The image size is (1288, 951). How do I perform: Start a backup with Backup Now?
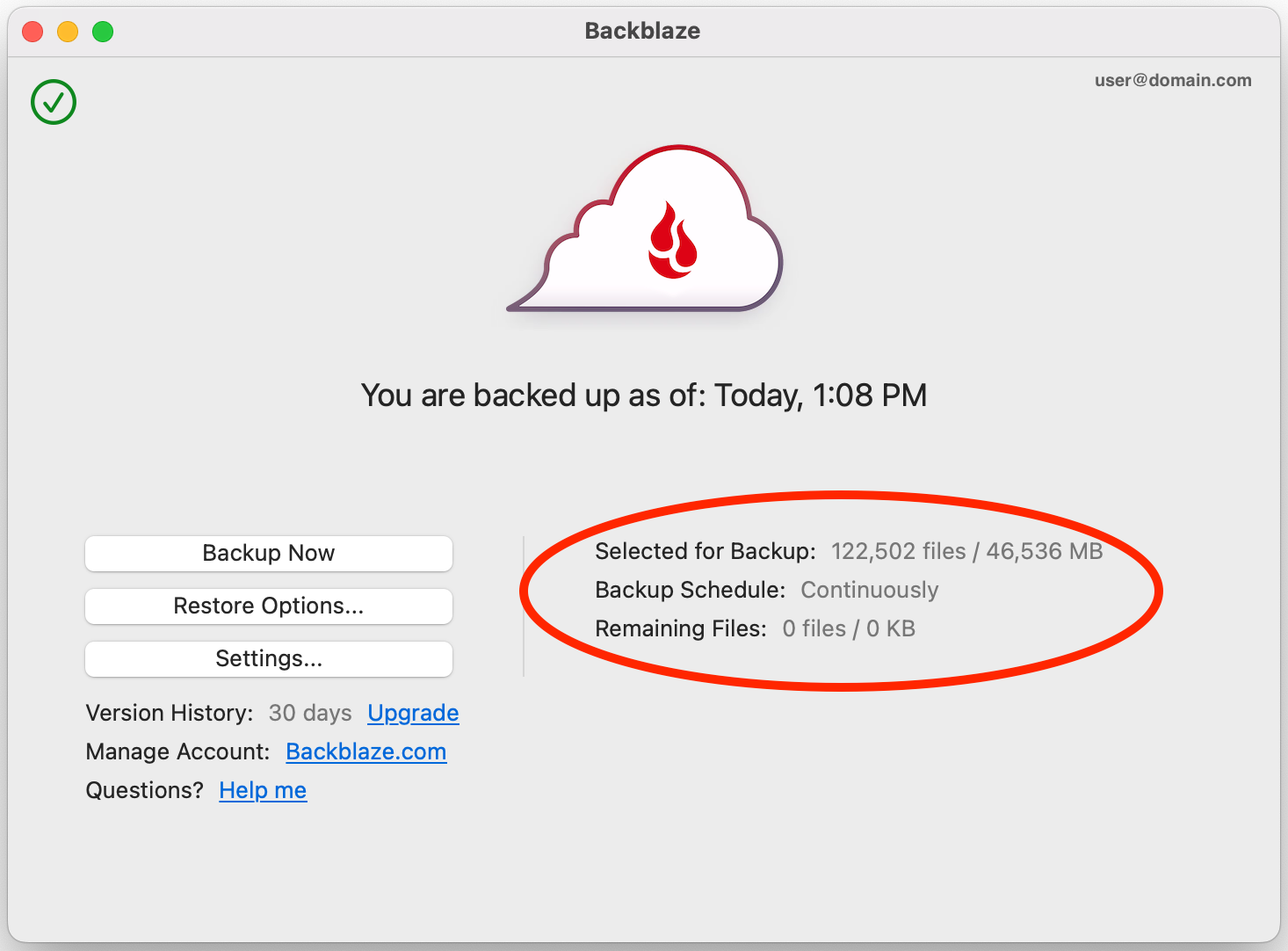pos(269,553)
